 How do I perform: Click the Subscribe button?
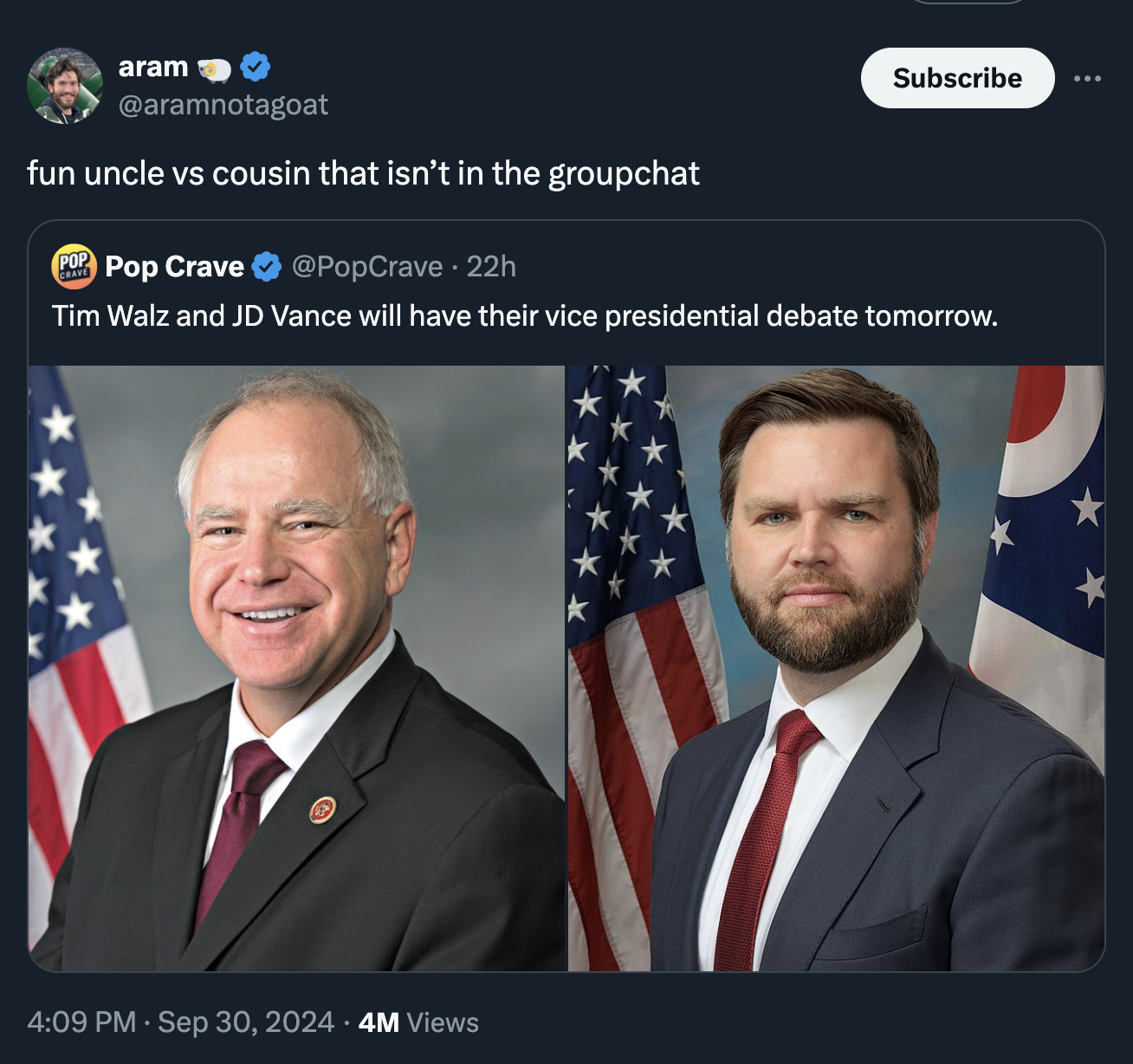tap(957, 78)
